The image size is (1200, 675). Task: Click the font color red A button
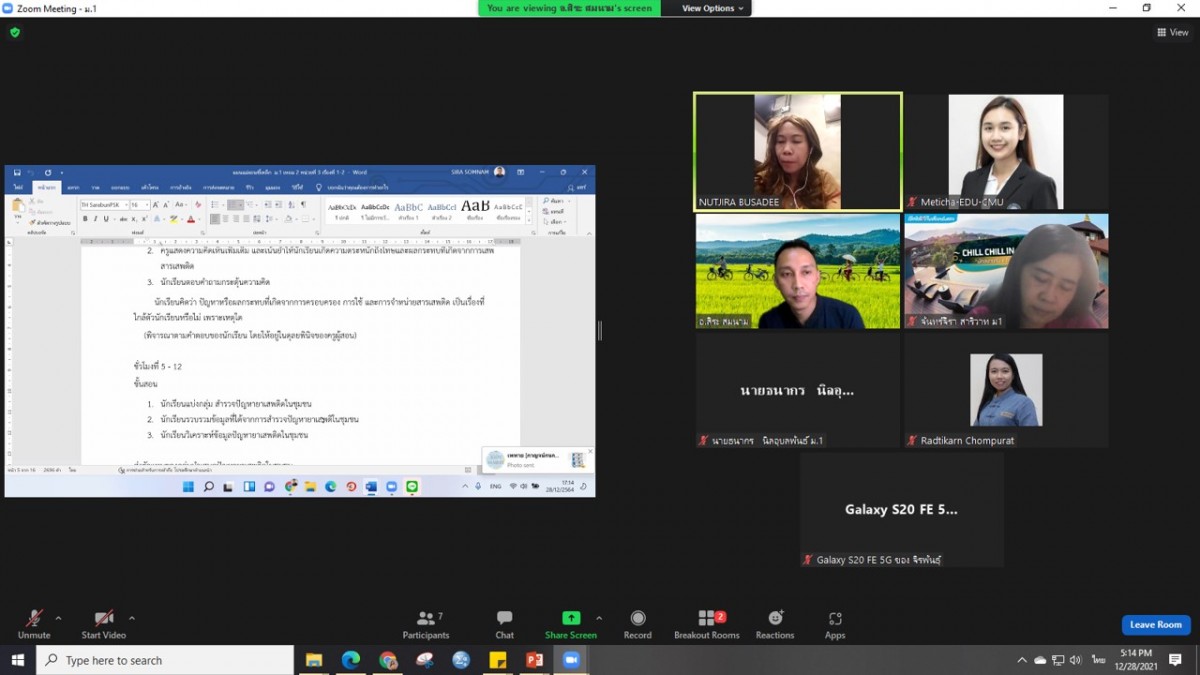[190, 219]
